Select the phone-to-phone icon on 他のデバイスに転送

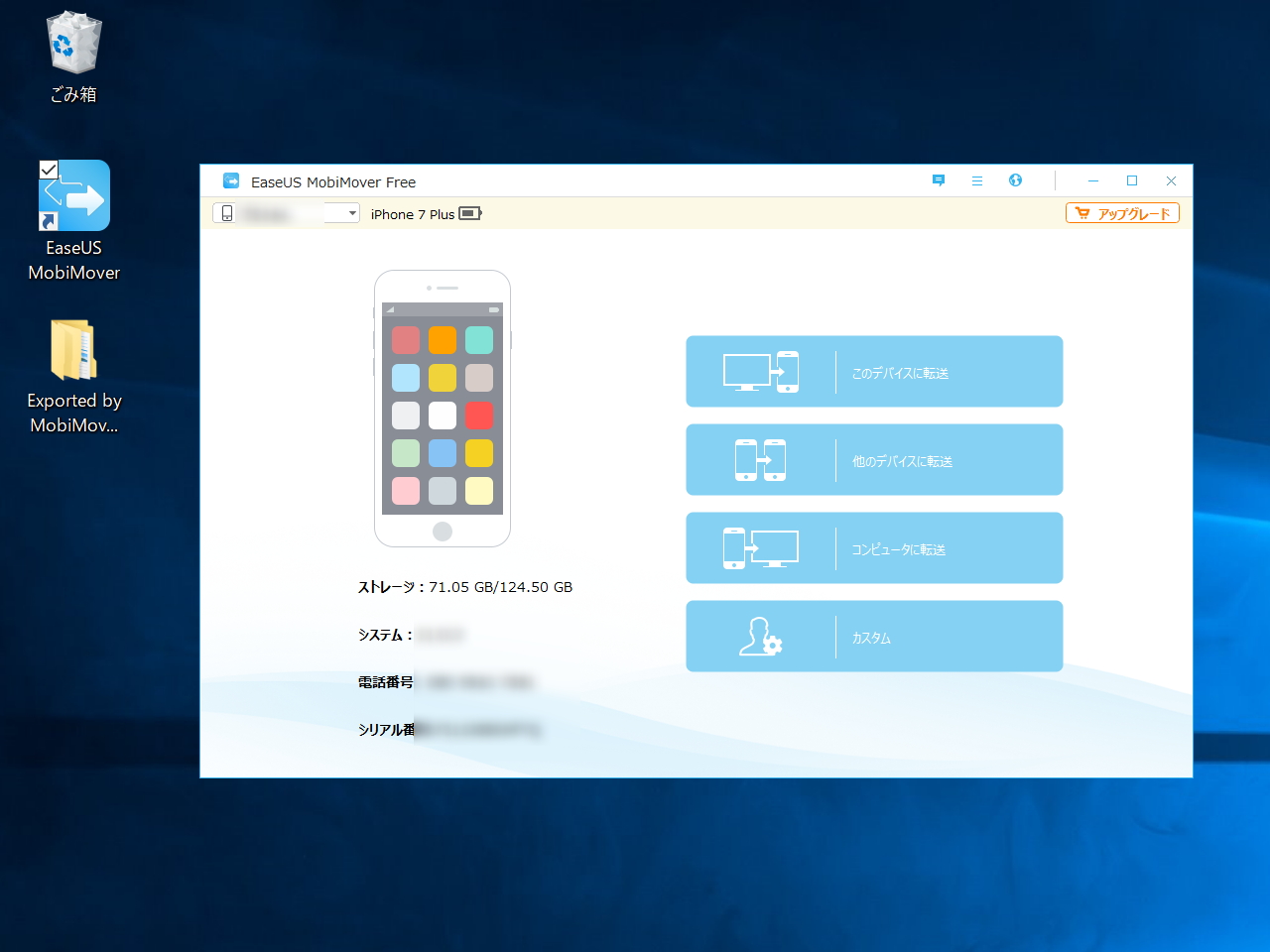coord(760,459)
